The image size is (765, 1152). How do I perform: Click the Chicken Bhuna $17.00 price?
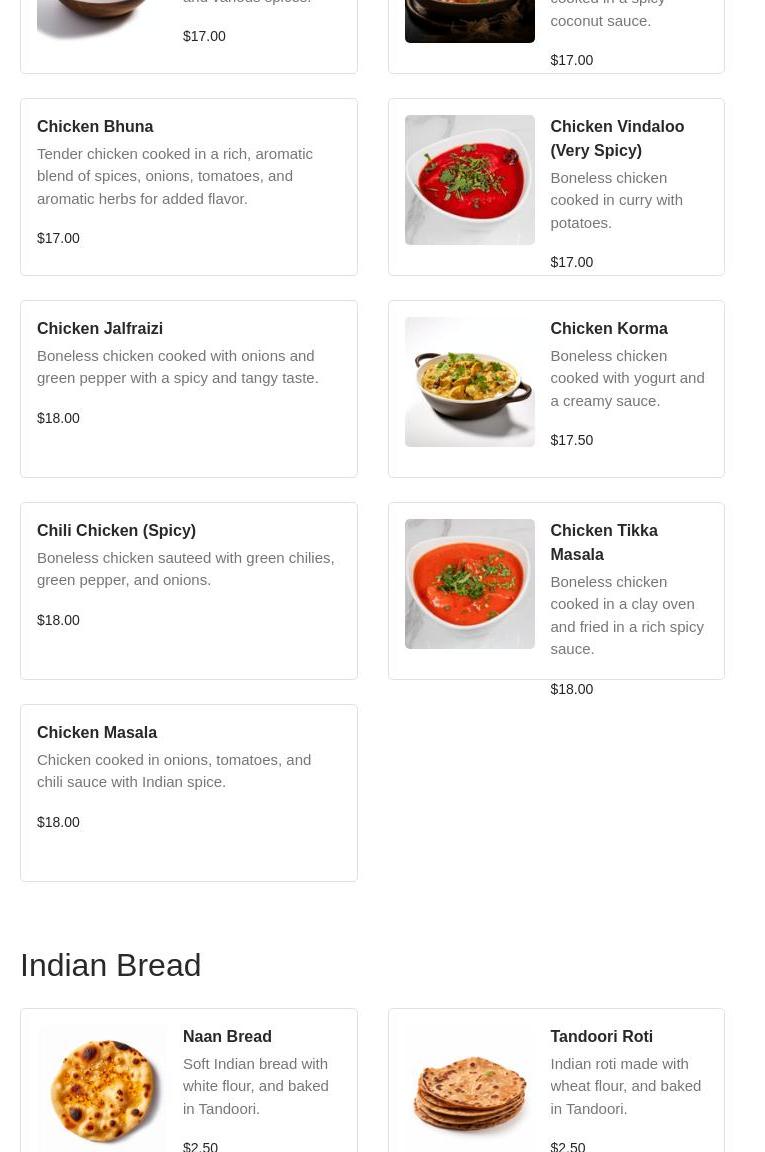58,238
